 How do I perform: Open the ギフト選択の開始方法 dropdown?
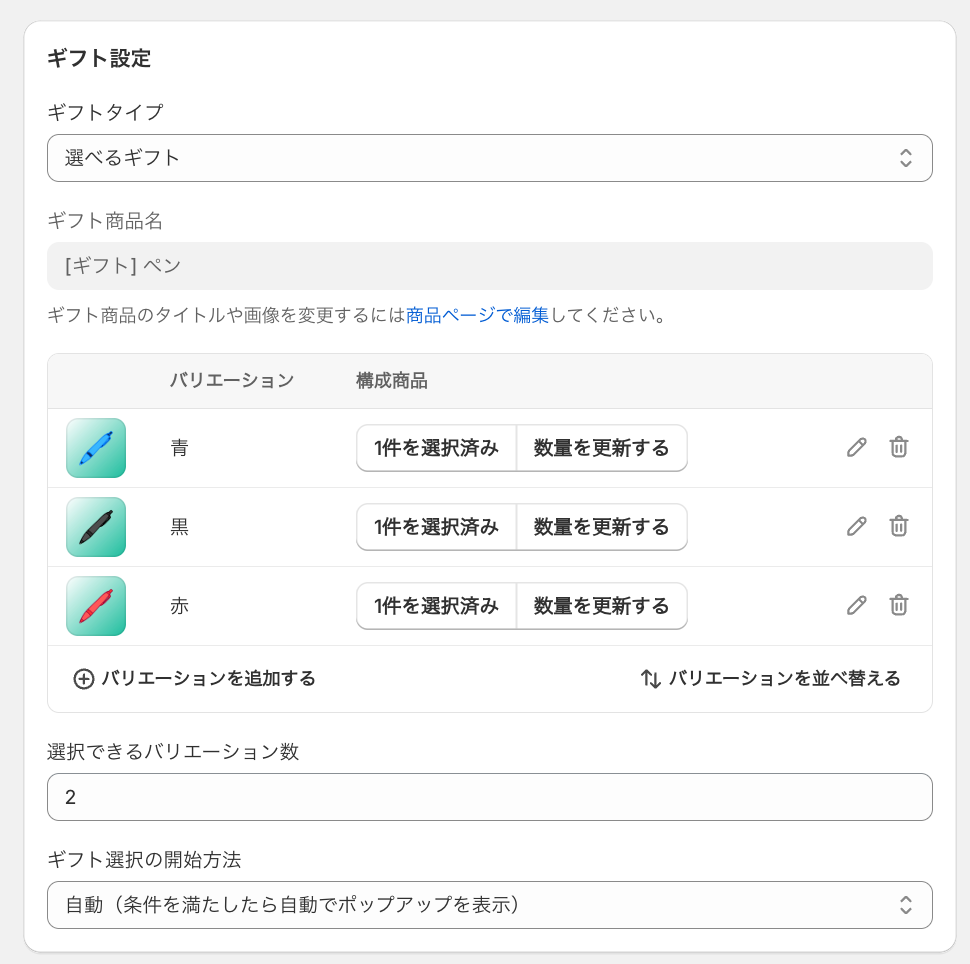[x=490, y=905]
